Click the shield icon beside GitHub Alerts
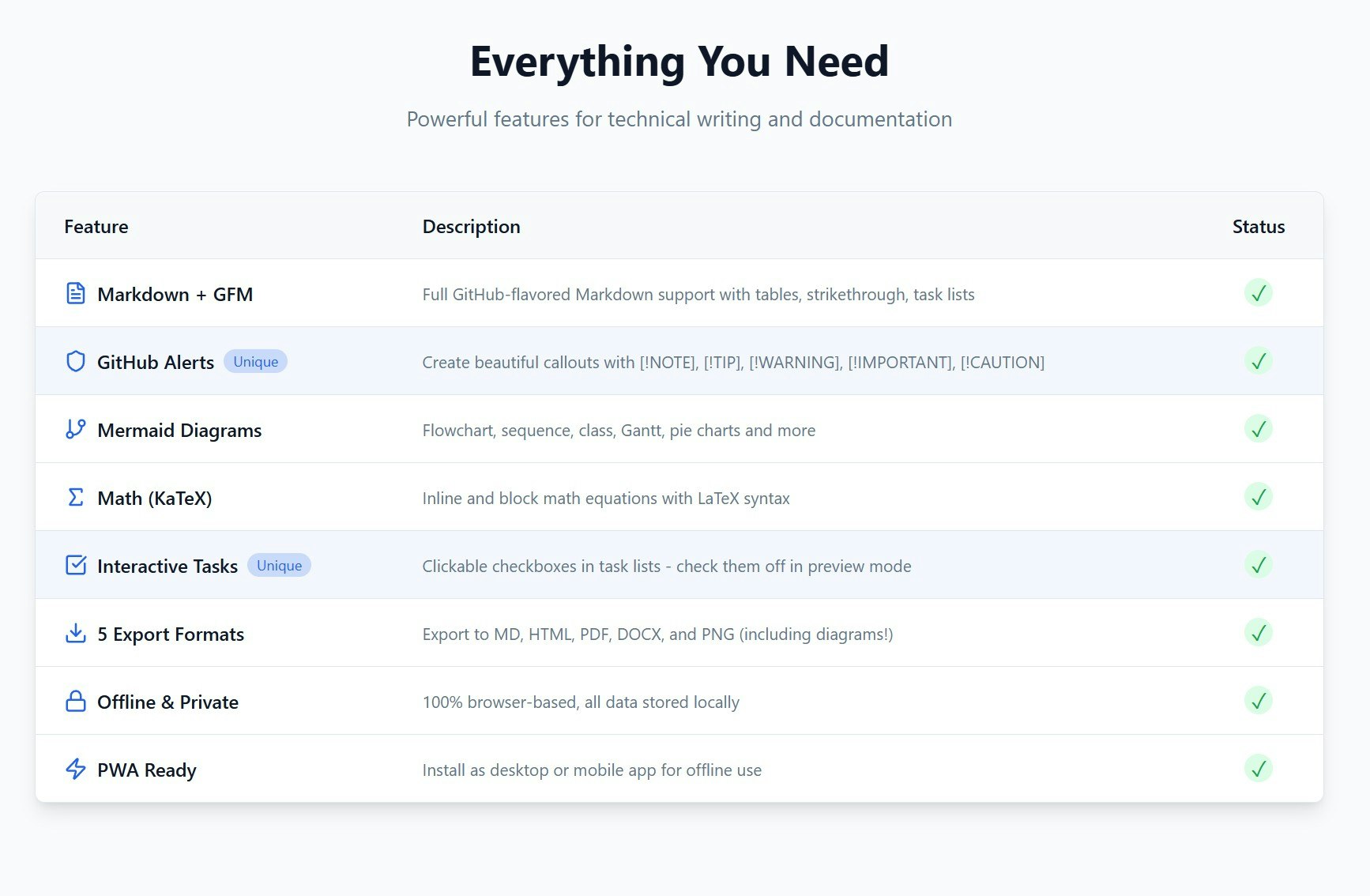This screenshot has width=1370, height=896. [75, 362]
